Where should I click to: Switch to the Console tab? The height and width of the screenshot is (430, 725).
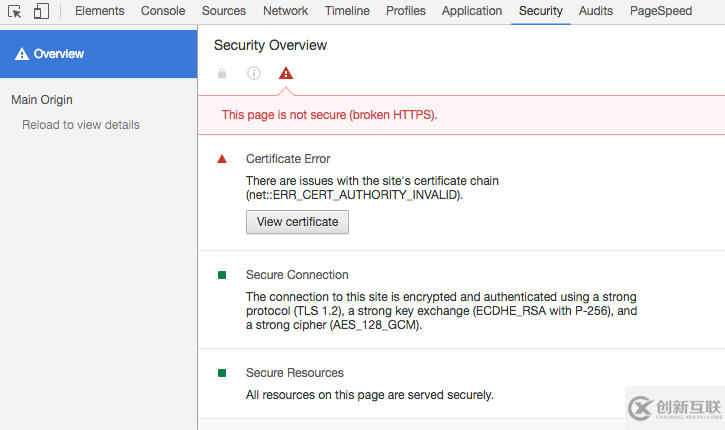point(163,11)
